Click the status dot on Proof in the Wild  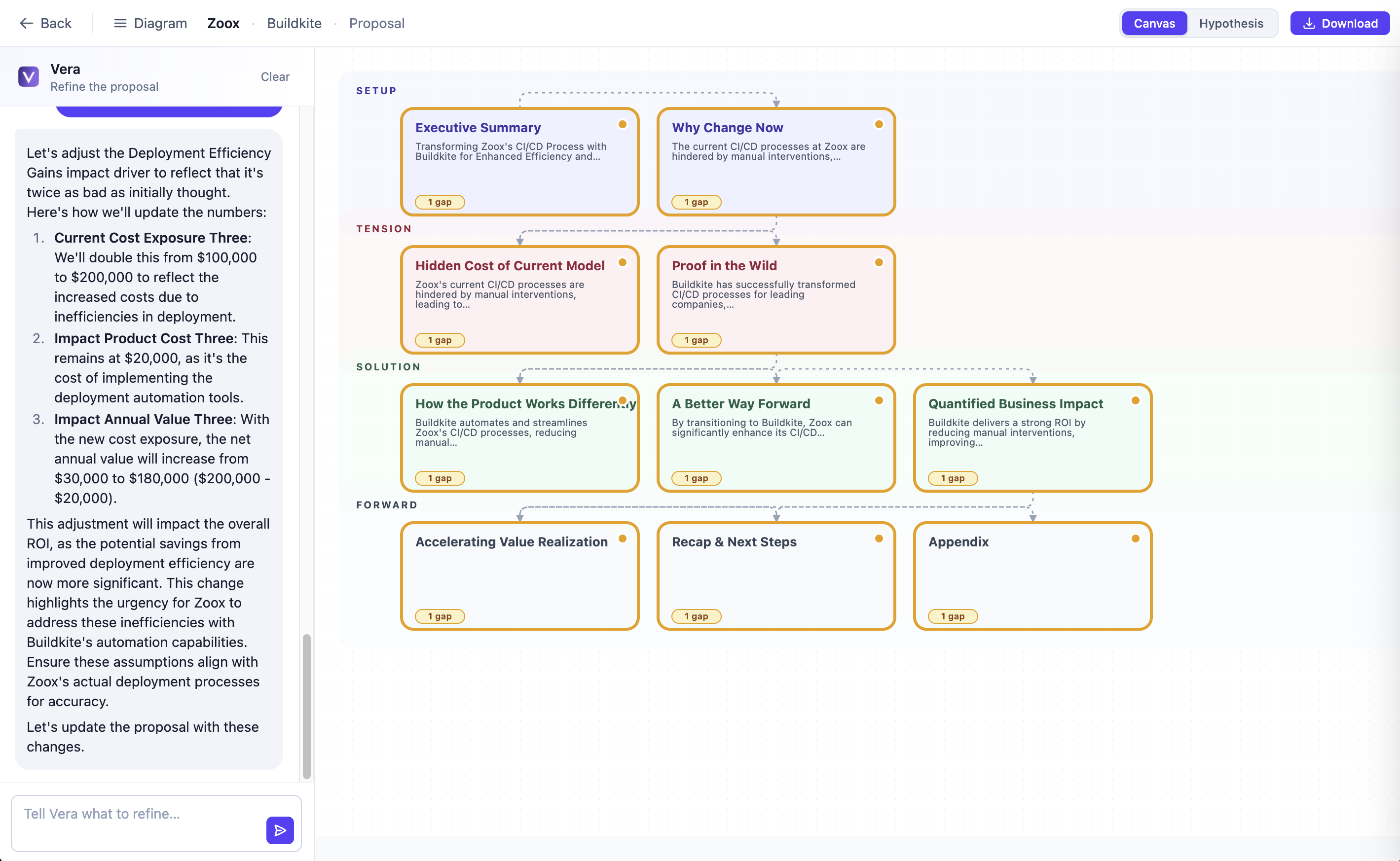(x=879, y=262)
